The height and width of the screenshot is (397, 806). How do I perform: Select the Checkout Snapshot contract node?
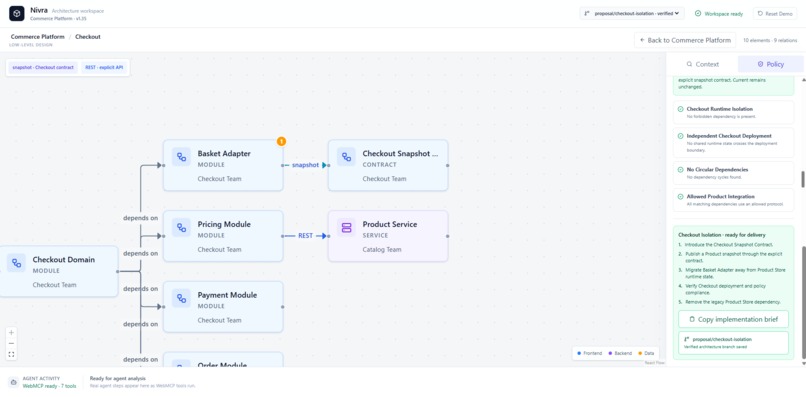pyautogui.click(x=388, y=165)
